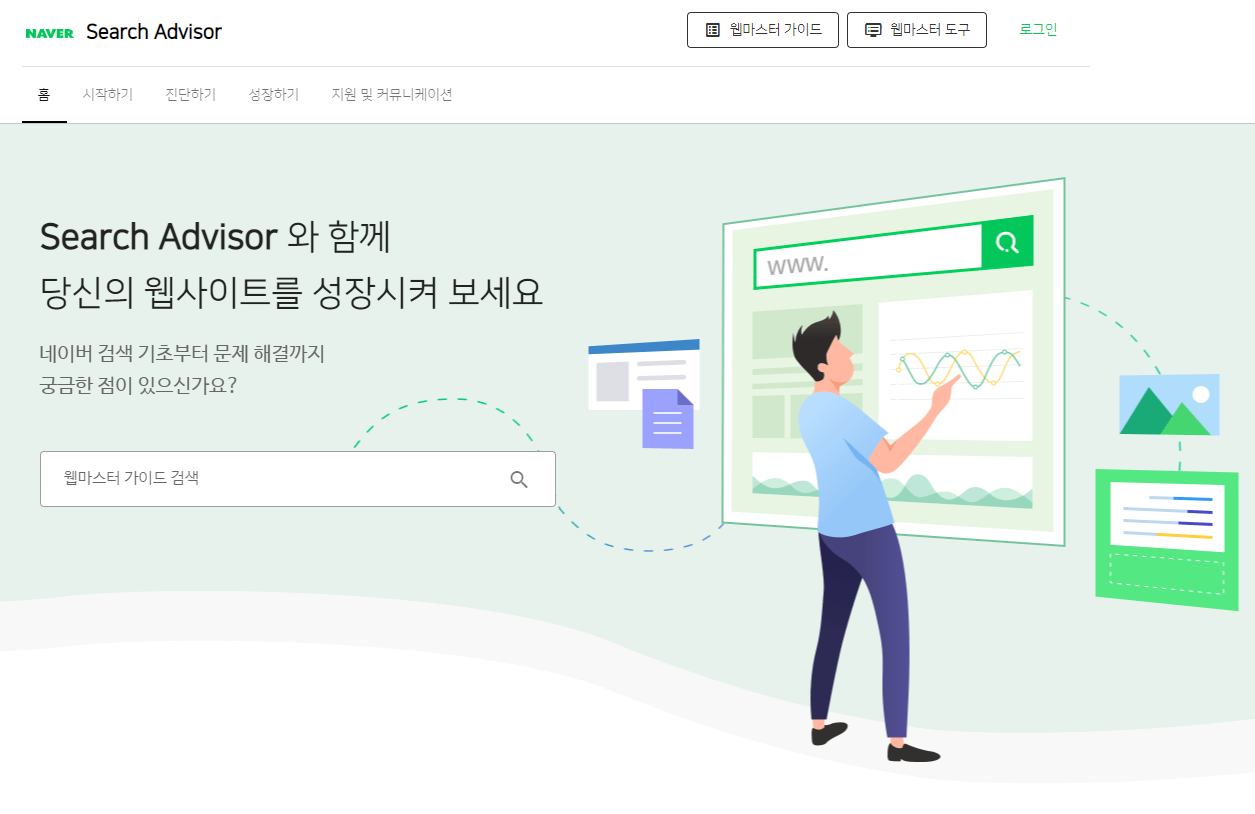Select the 홈 tab
Image resolution: width=1255 pixels, height=814 pixels.
coord(44,95)
